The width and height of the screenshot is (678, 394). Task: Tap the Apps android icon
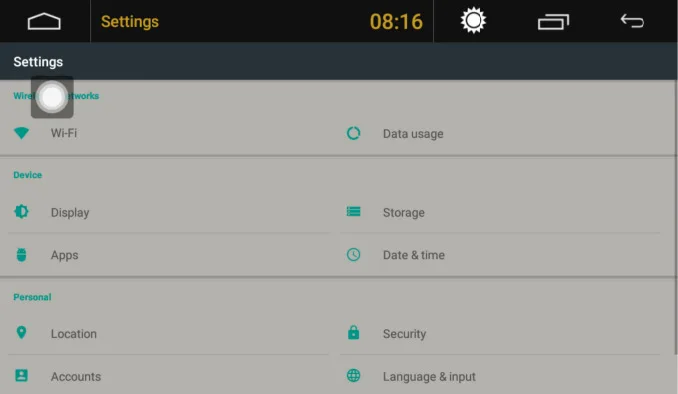pyautogui.click(x=21, y=255)
